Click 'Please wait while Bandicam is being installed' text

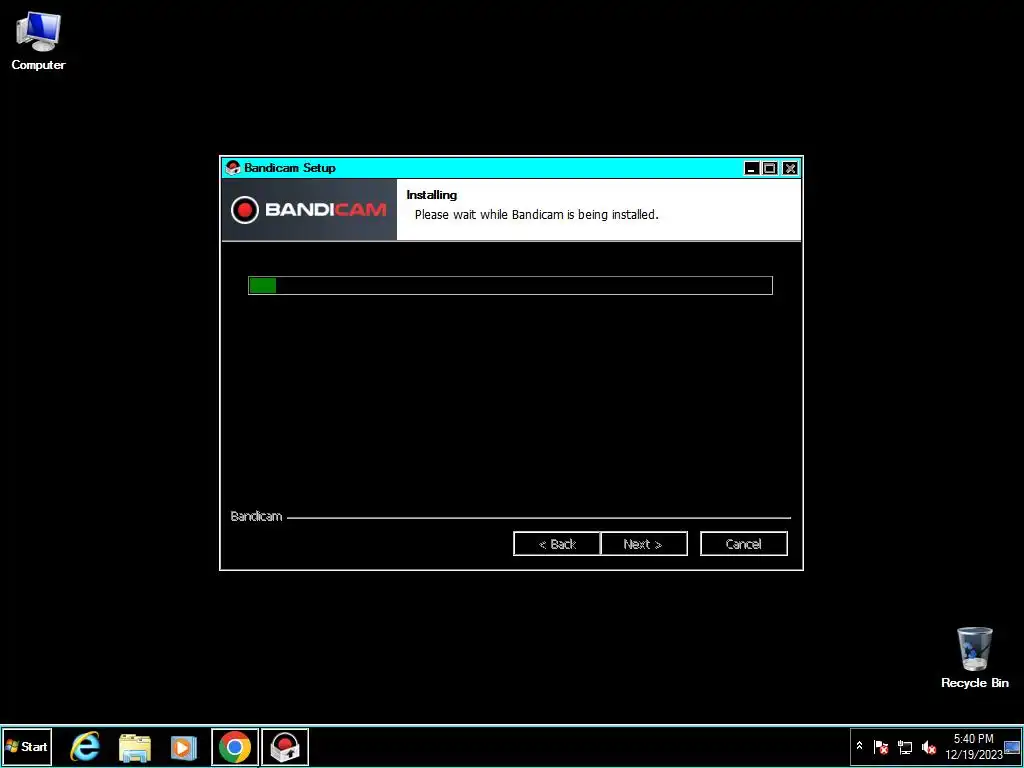click(536, 214)
